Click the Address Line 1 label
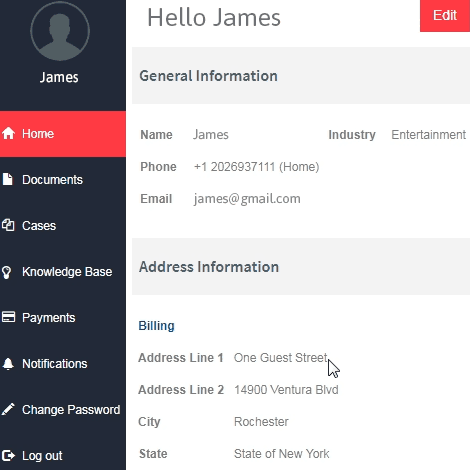This screenshot has height=470, width=470. pyautogui.click(x=181, y=358)
